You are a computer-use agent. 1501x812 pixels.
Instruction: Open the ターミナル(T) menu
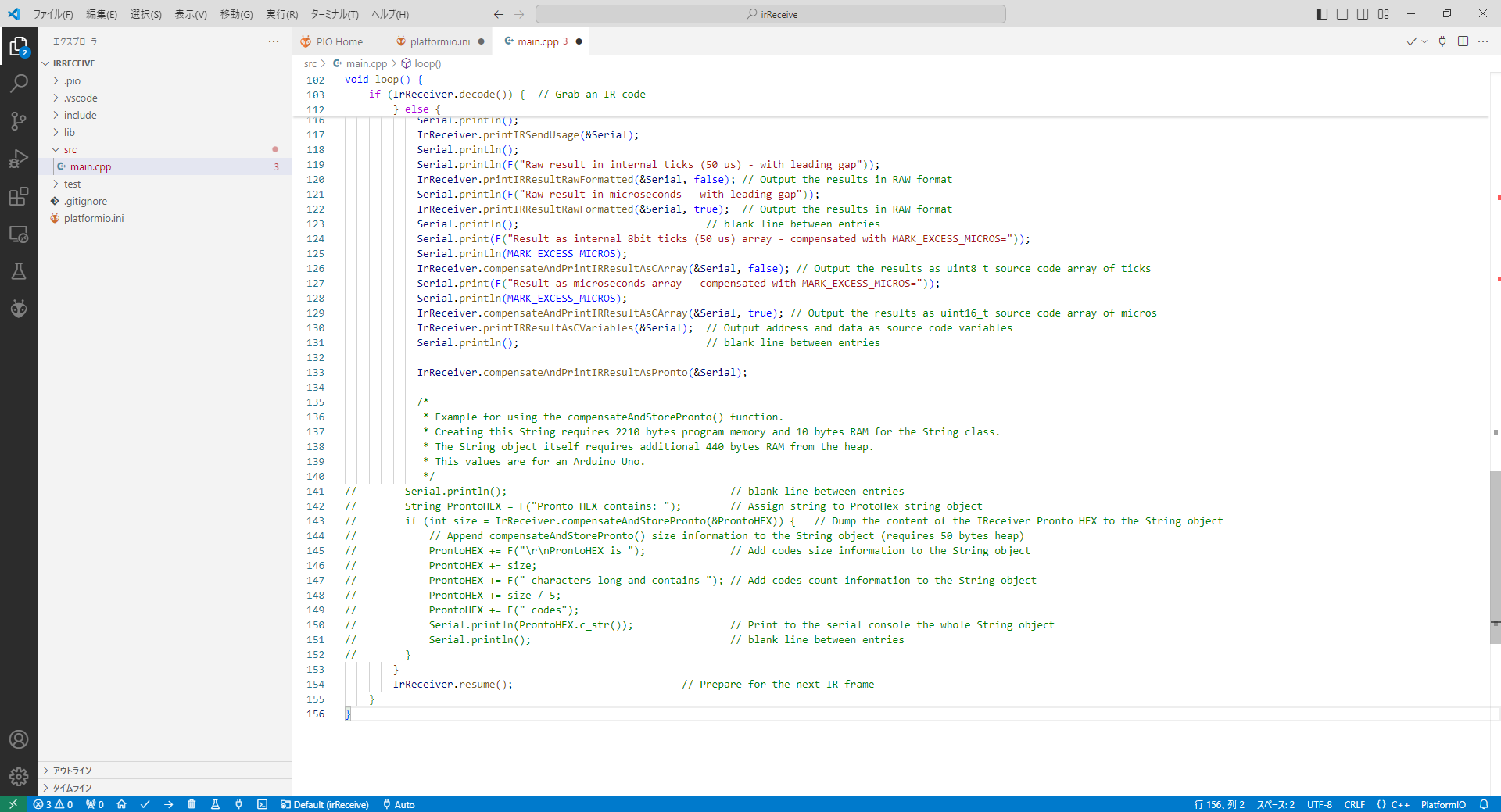click(334, 14)
